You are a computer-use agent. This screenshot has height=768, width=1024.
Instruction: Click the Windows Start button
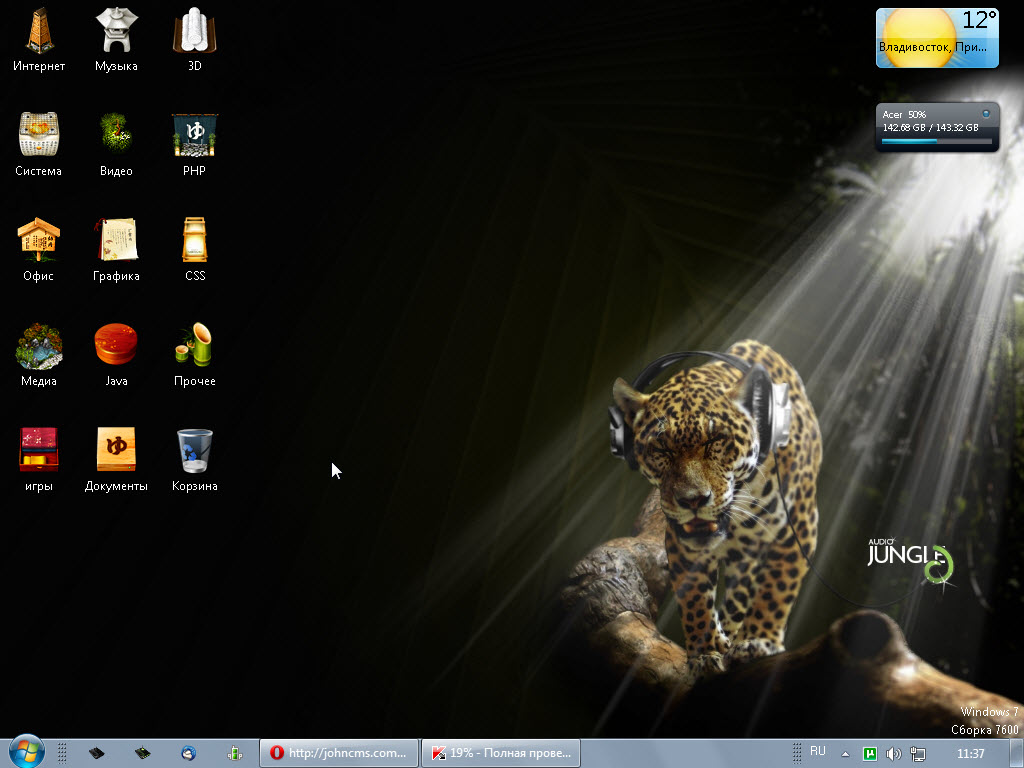coord(26,752)
